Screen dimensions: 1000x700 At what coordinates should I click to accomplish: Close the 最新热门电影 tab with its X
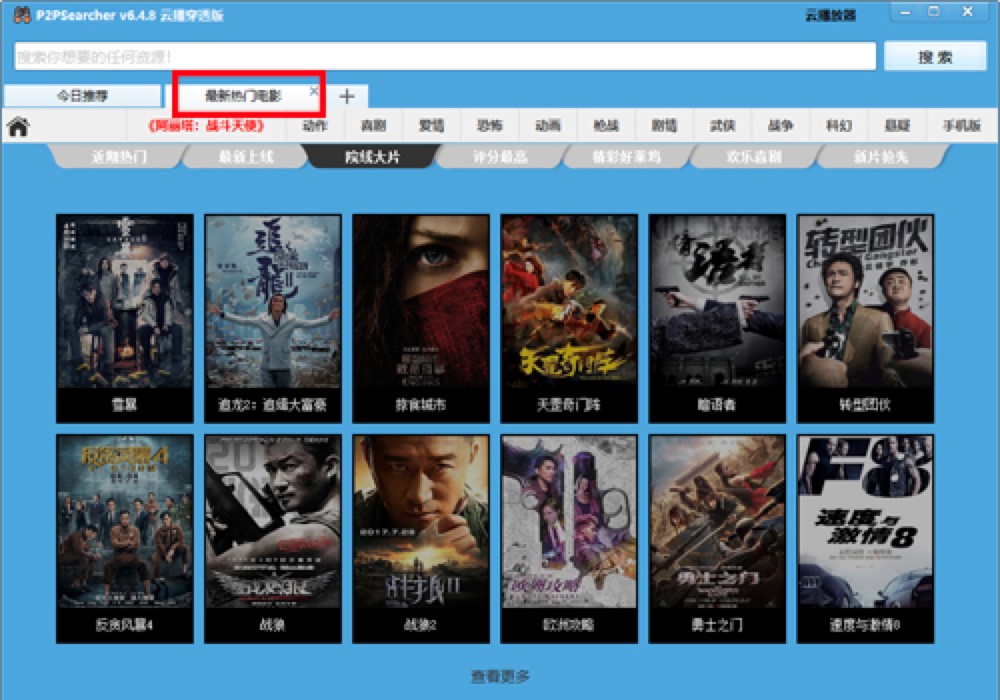(314, 91)
